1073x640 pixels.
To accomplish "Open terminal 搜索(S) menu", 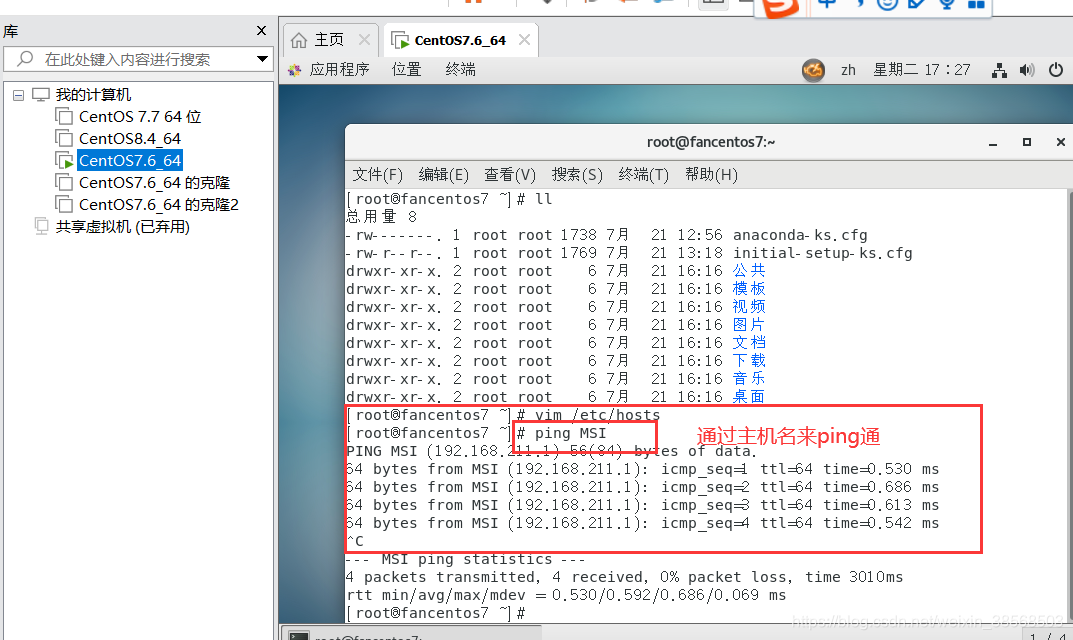I will click(577, 175).
